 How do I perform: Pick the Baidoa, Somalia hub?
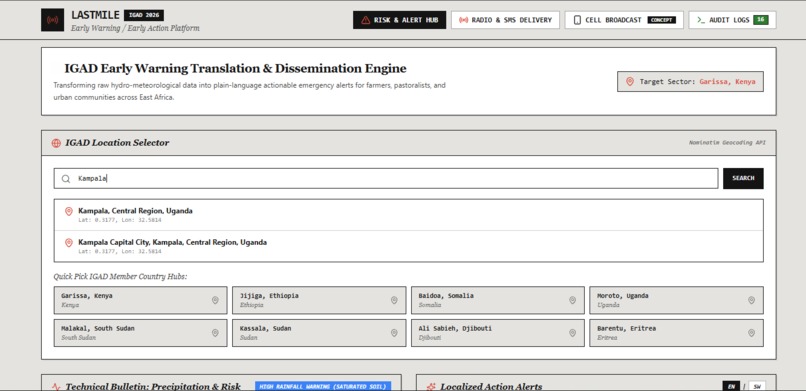pos(498,300)
